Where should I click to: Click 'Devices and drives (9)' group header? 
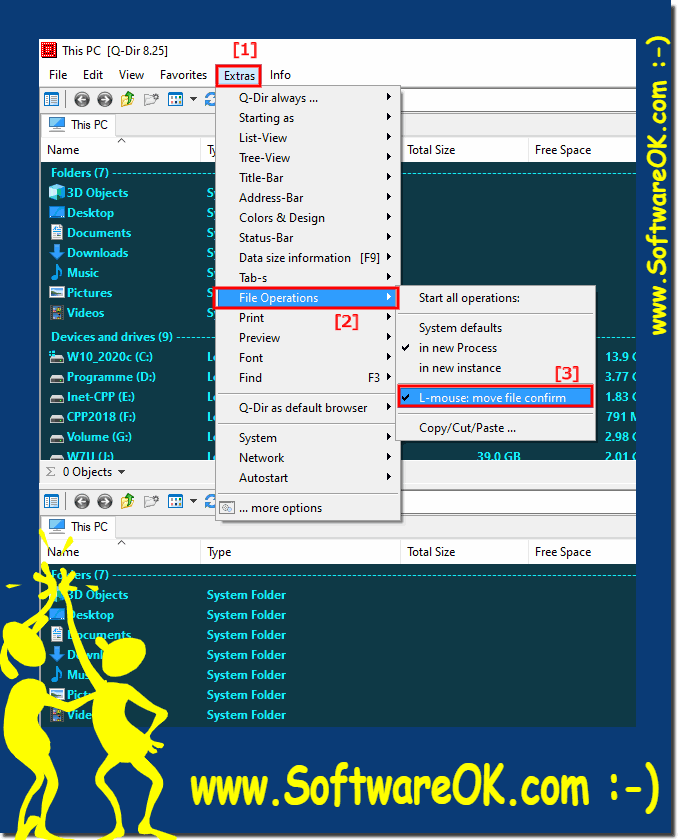coord(111,336)
